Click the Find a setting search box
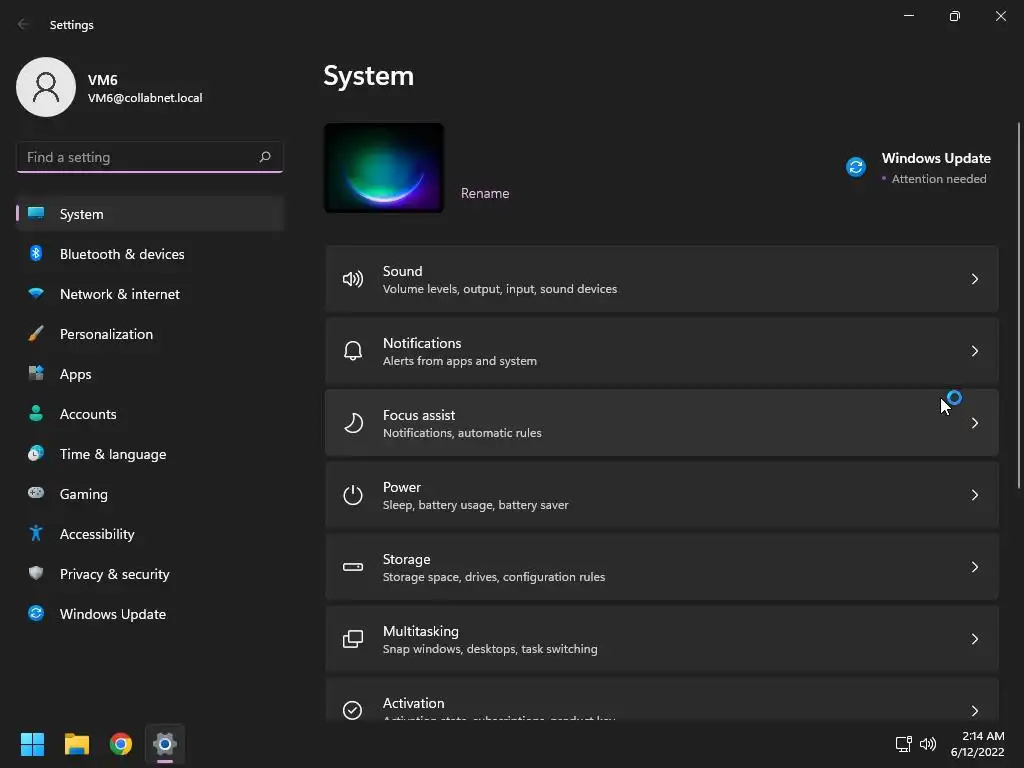Screen dimensions: 1024x768 click(x=138, y=157)
